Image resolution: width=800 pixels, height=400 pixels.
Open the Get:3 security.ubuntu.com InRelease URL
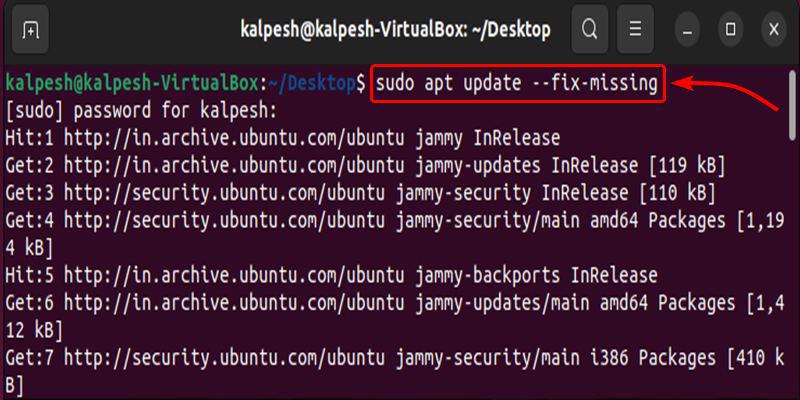220,191
